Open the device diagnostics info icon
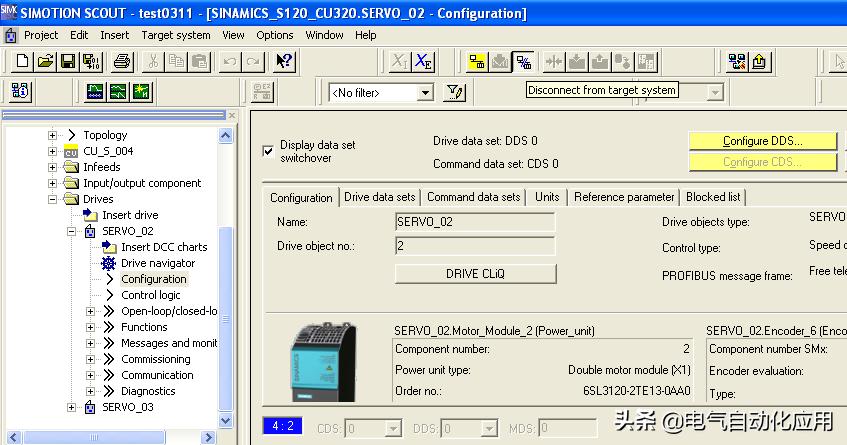This screenshot has width=847, height=445. (x=20, y=91)
